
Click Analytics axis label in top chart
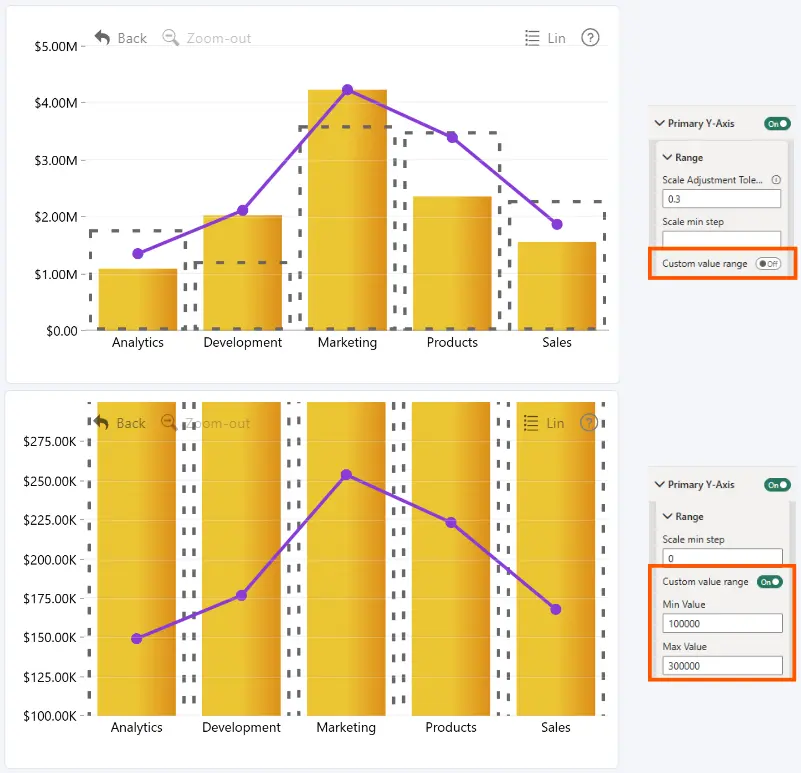138,343
